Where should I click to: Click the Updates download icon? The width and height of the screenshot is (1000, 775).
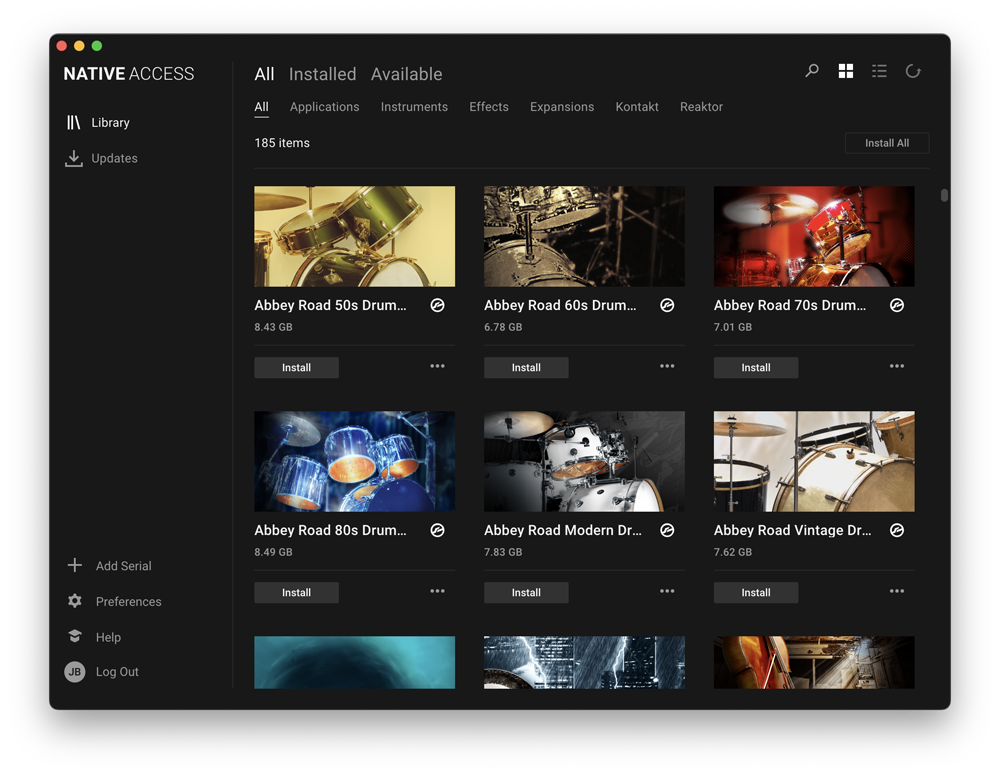point(74,158)
